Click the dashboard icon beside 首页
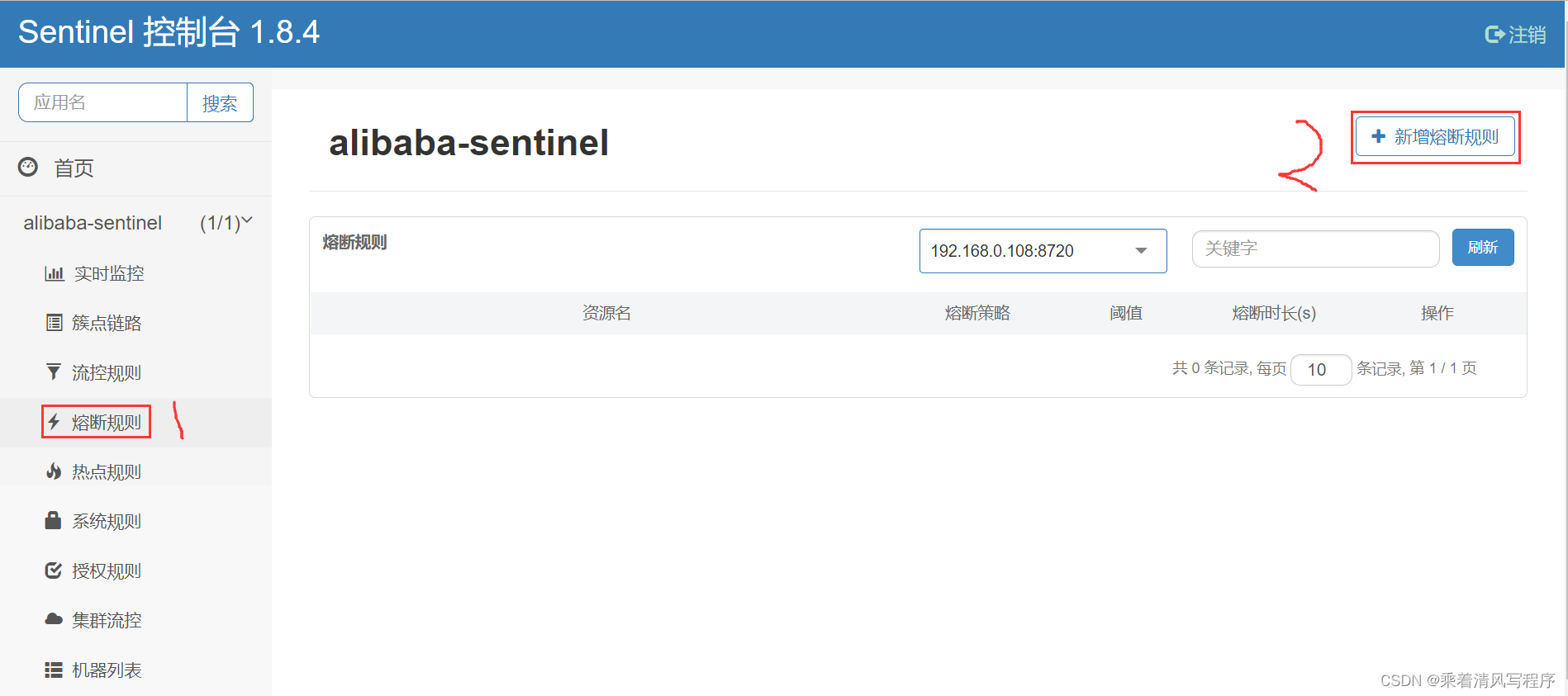Viewport: 1568px width, 696px height. (x=28, y=167)
